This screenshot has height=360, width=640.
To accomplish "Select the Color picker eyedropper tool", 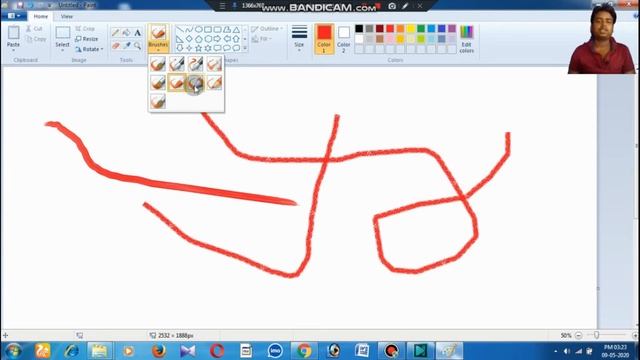I will 127,45.
